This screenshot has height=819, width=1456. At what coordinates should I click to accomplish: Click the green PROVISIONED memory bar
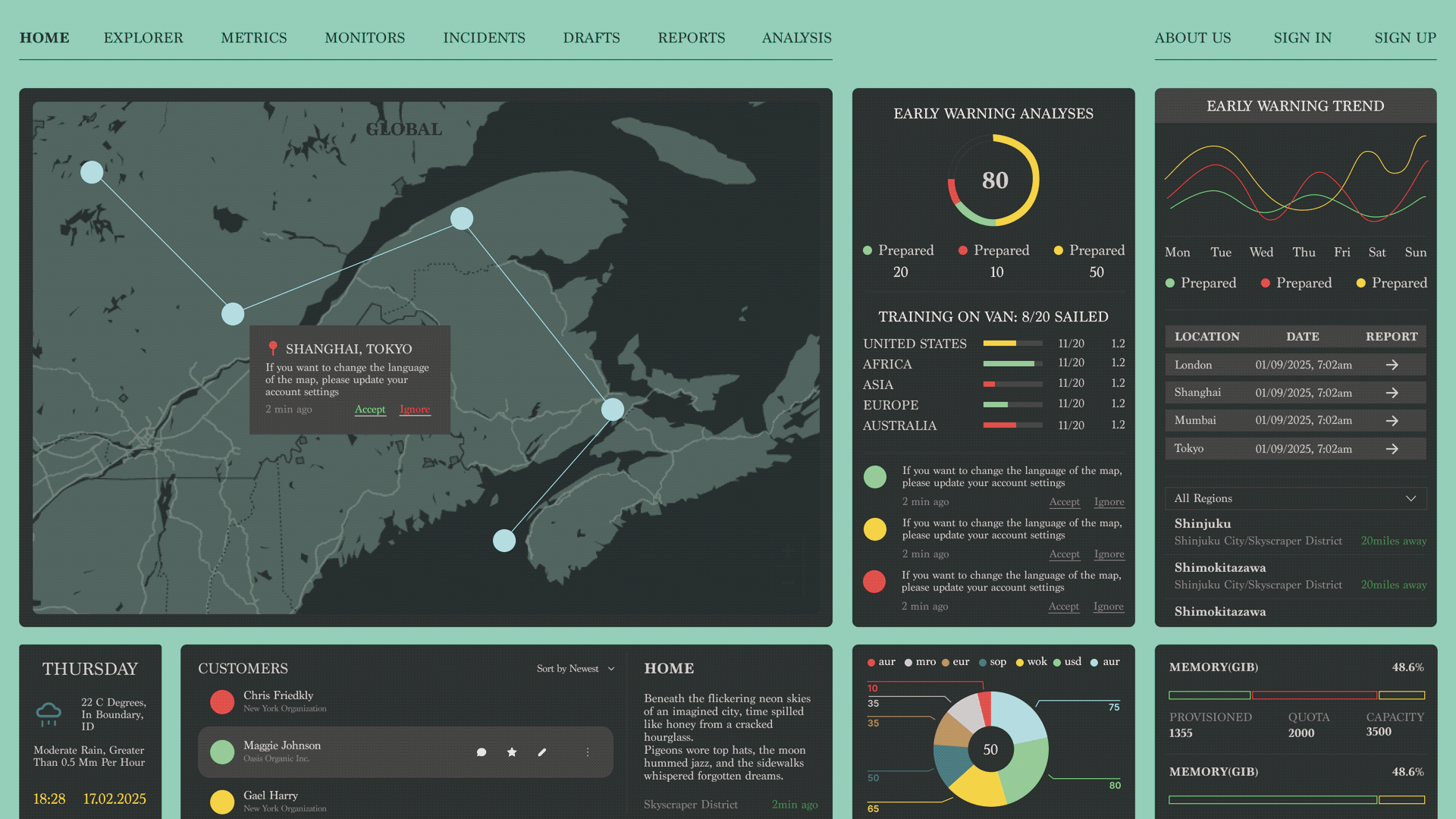coord(1209,695)
